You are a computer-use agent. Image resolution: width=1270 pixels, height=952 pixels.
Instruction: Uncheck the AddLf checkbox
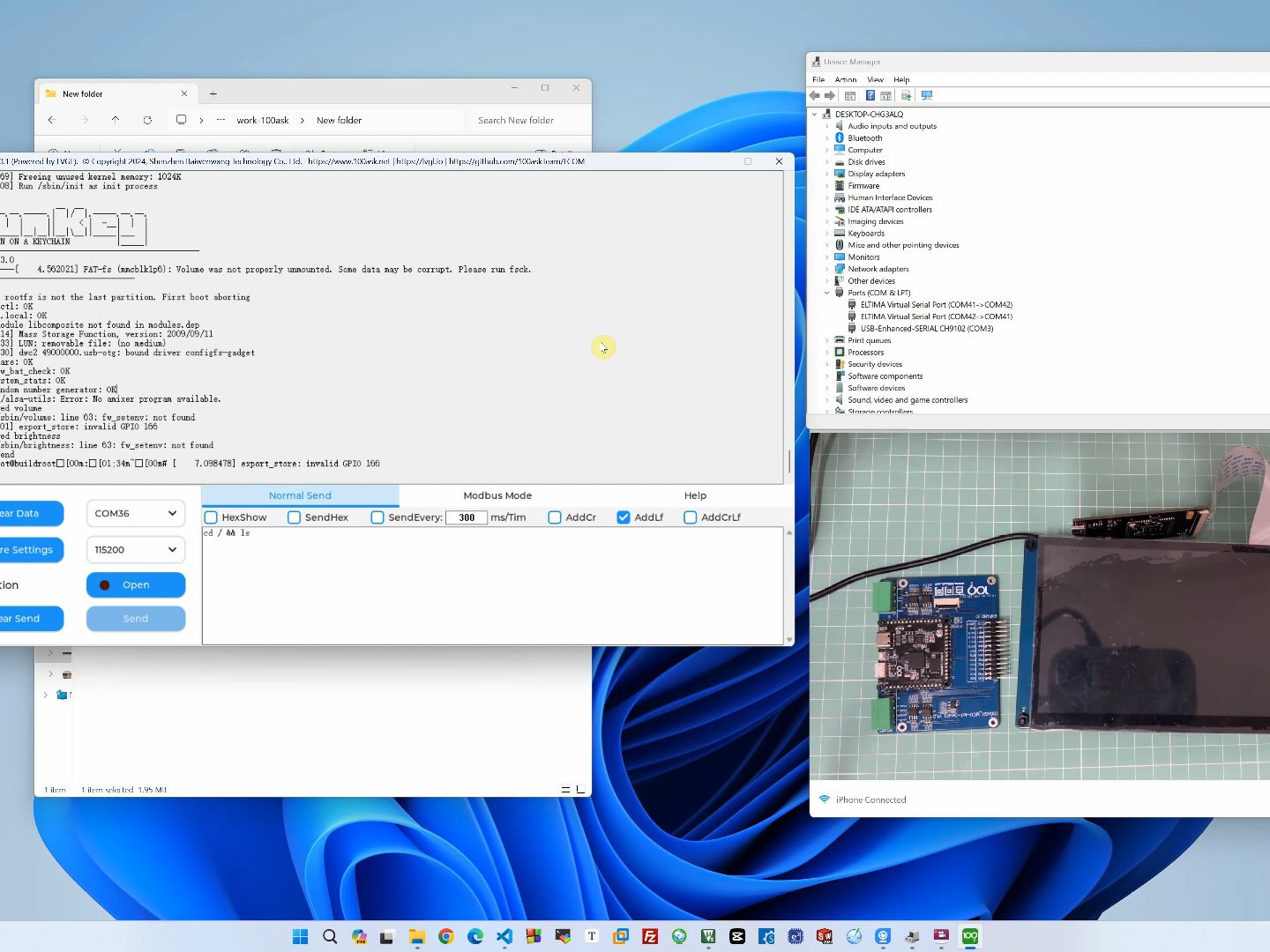[622, 517]
